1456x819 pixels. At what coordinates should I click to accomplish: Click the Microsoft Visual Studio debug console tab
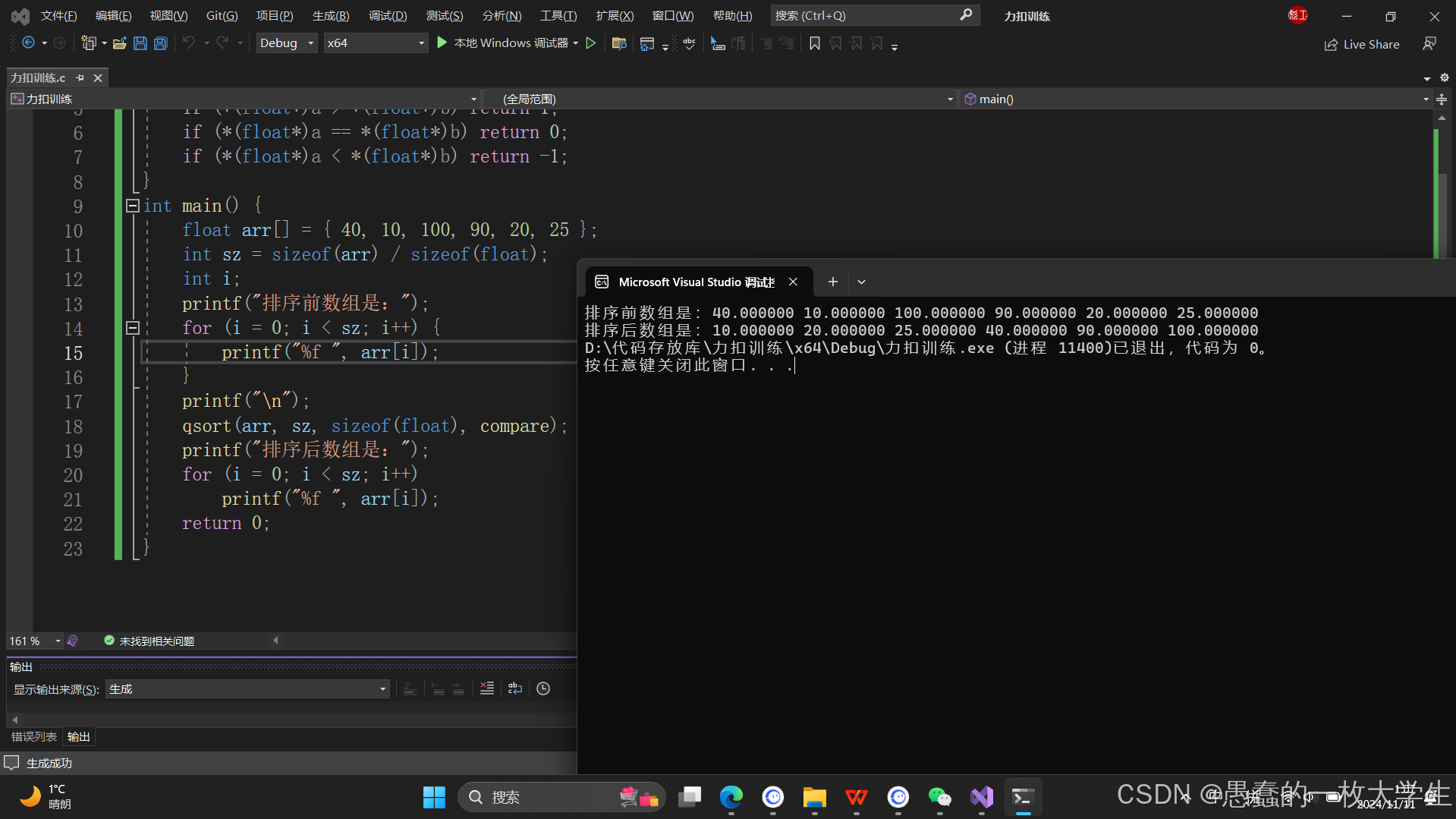698,282
